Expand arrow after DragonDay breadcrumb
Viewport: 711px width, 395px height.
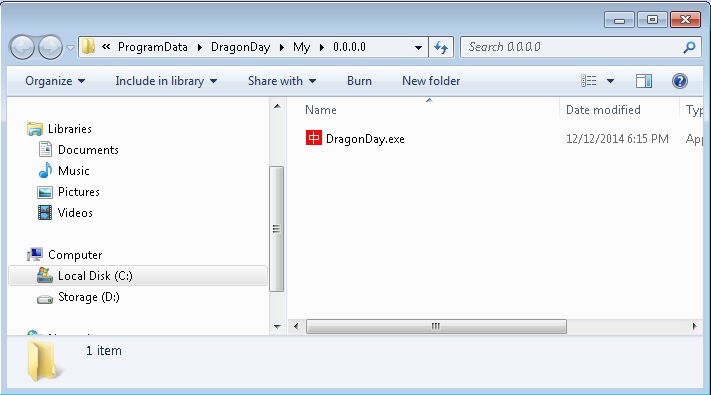click(282, 47)
